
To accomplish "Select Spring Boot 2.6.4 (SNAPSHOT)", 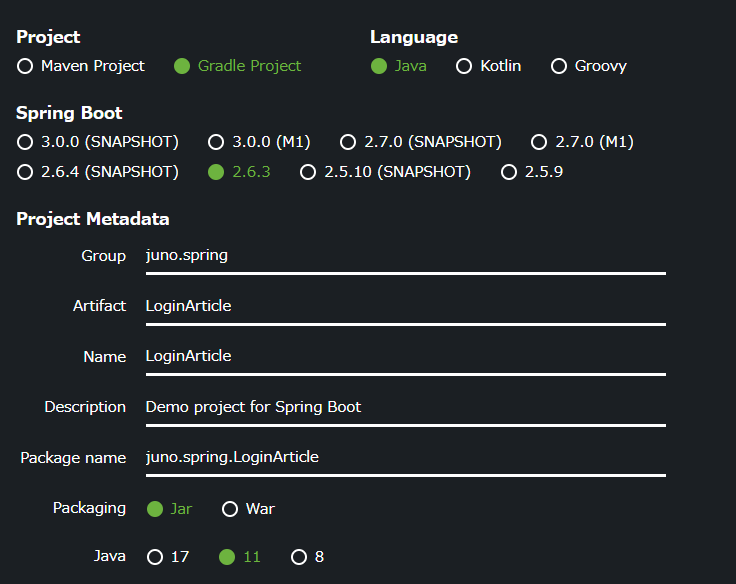I will point(25,172).
